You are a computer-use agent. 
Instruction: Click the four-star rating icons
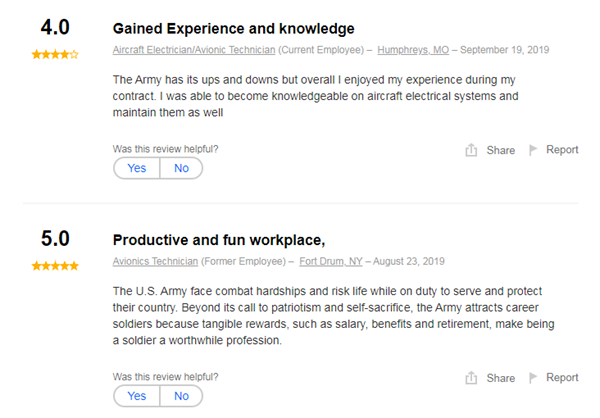(55, 54)
